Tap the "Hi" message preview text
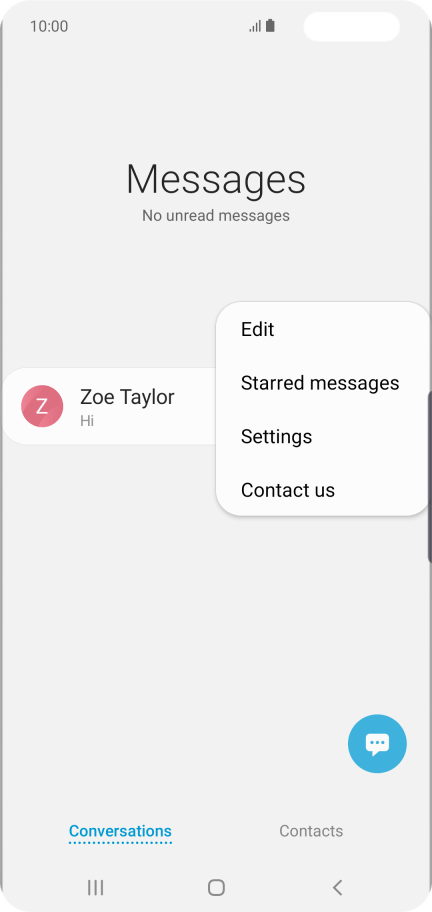The width and height of the screenshot is (432, 912). tap(87, 421)
